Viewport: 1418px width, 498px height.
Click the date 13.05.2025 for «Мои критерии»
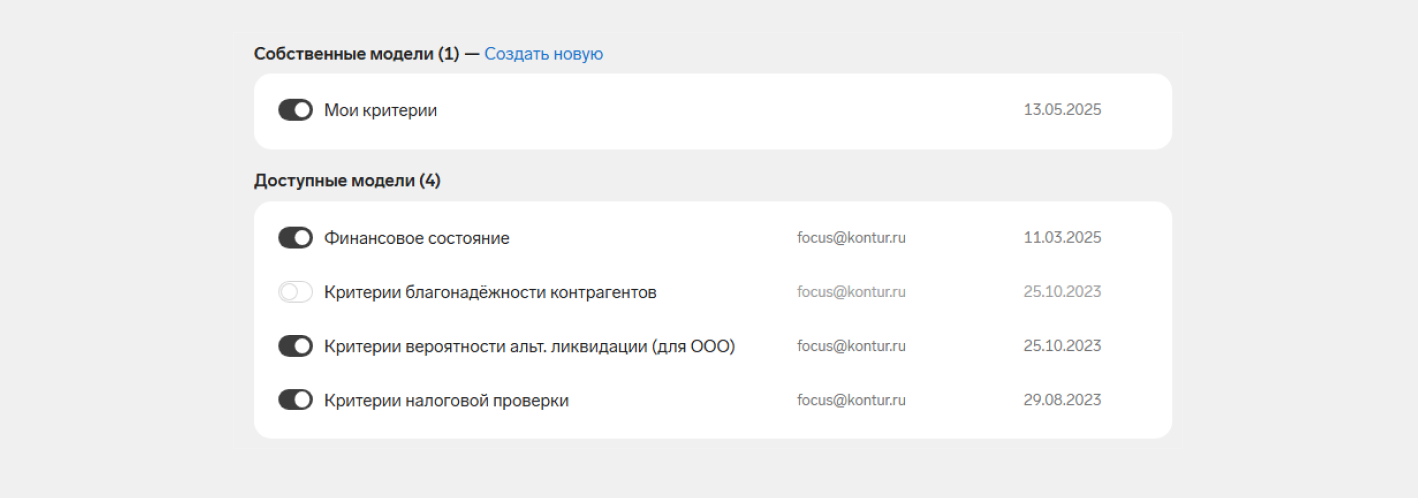[1062, 110]
